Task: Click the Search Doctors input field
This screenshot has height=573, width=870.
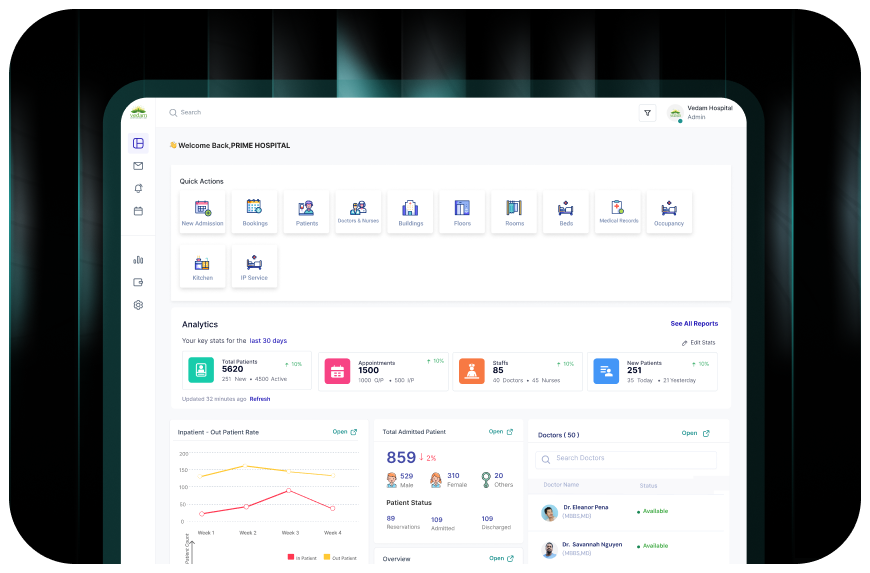Action: (626, 459)
